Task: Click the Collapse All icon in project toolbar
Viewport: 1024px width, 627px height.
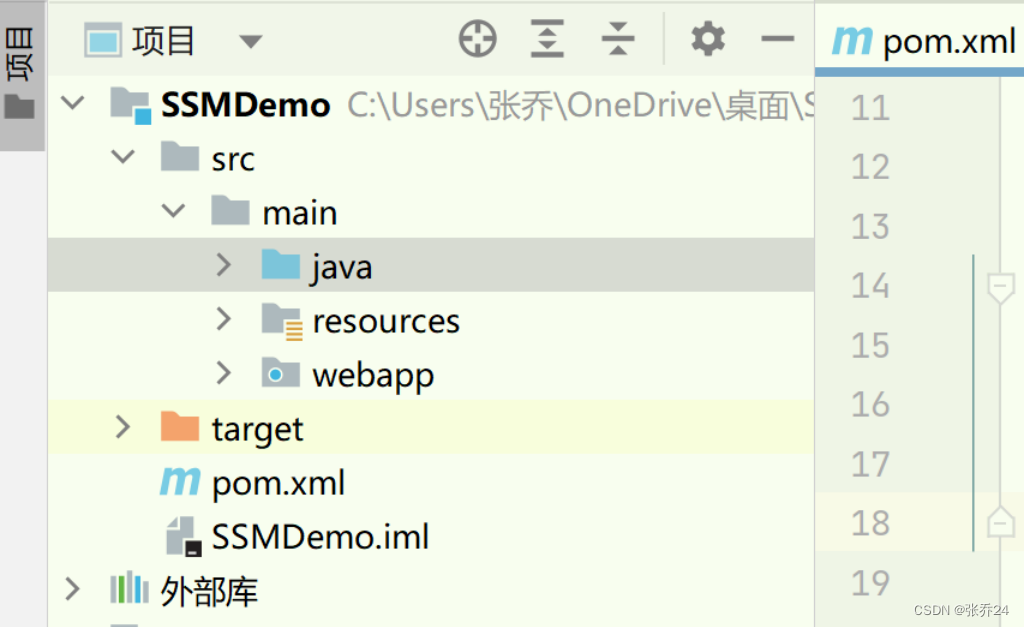Action: pos(617,39)
